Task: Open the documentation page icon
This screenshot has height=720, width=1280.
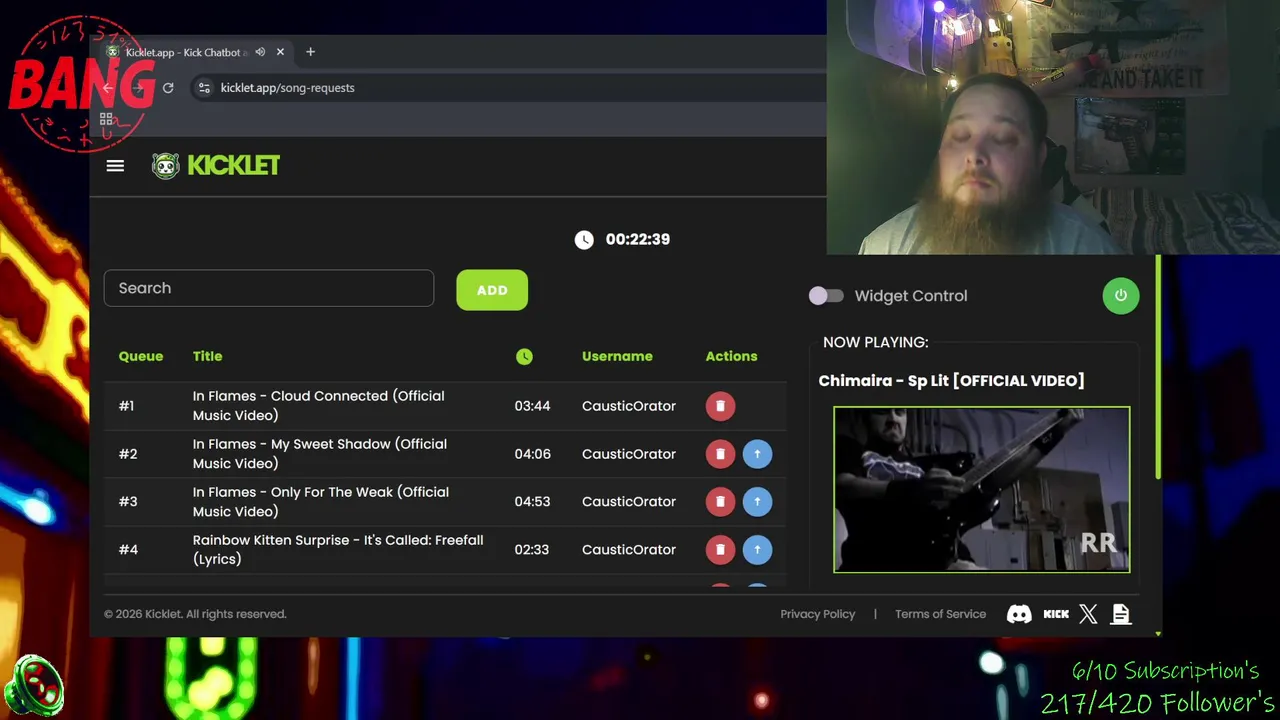Action: (1121, 614)
